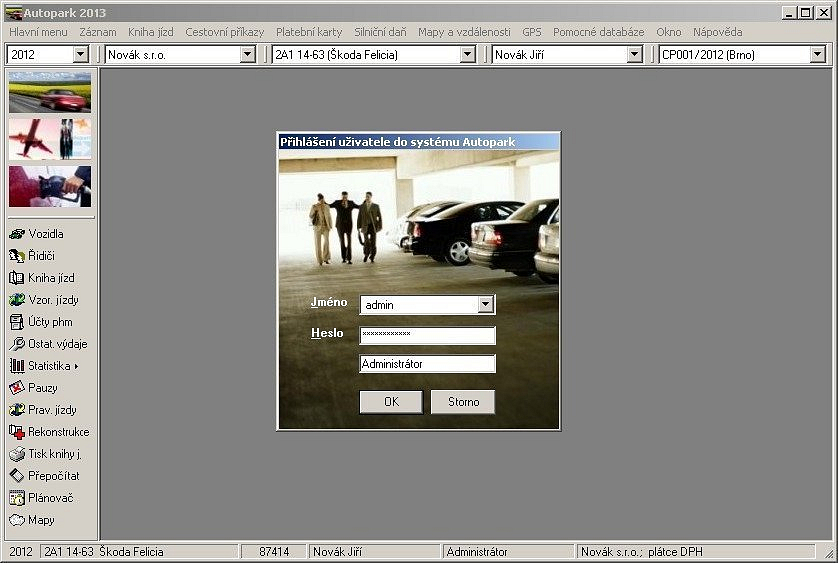
Task: Open the vehicle Škoda Felicia dropdown
Action: pos(467,55)
